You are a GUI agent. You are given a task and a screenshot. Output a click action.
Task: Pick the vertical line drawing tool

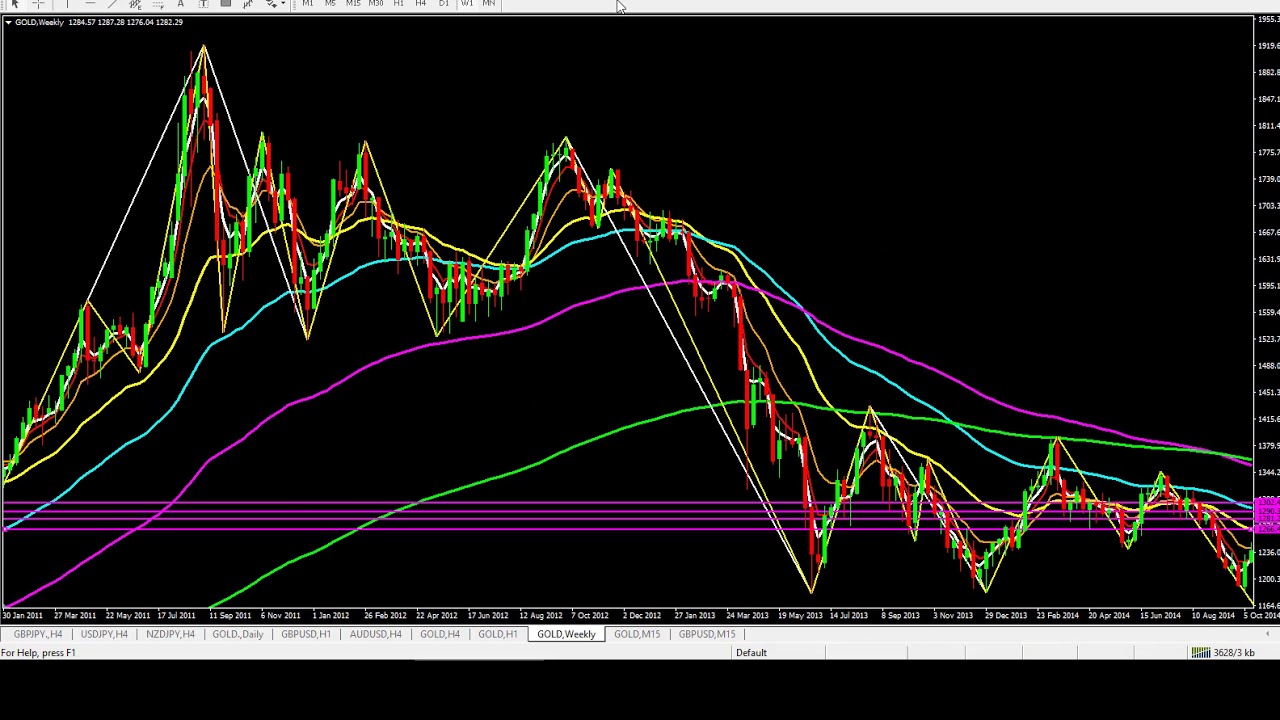point(67,4)
